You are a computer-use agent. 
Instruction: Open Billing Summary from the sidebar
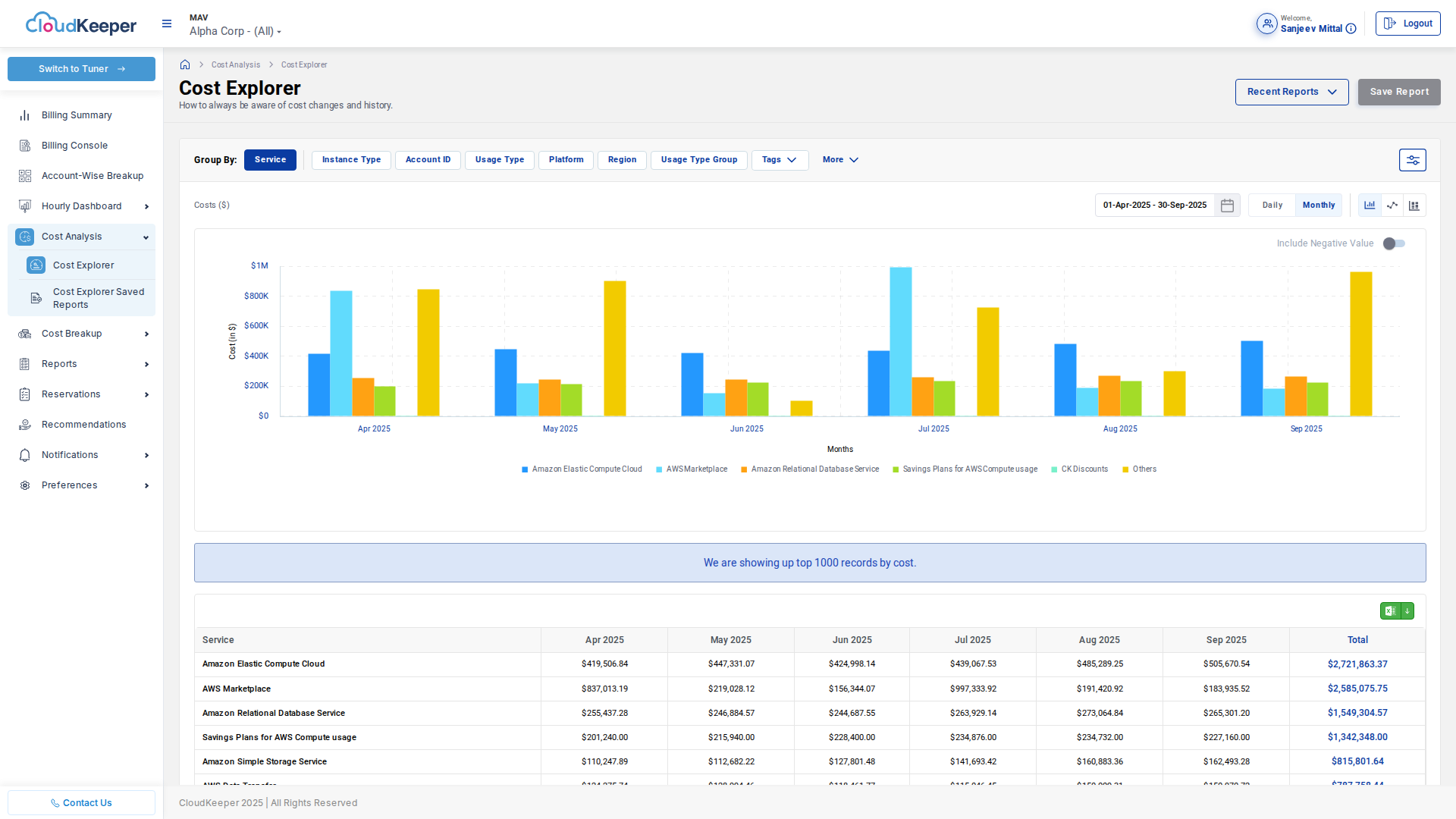coord(77,115)
